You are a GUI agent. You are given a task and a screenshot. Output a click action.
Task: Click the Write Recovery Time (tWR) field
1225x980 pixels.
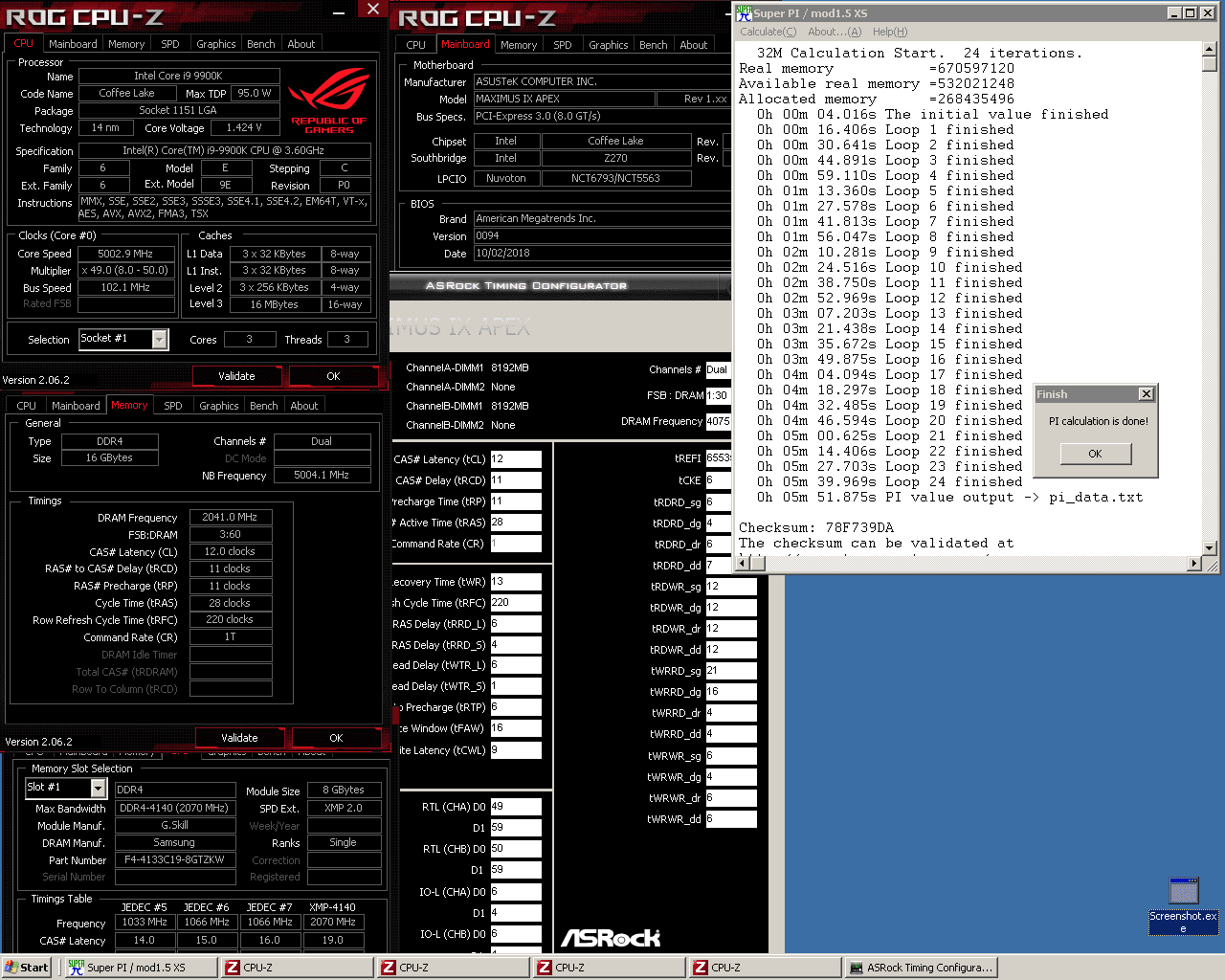(x=516, y=582)
